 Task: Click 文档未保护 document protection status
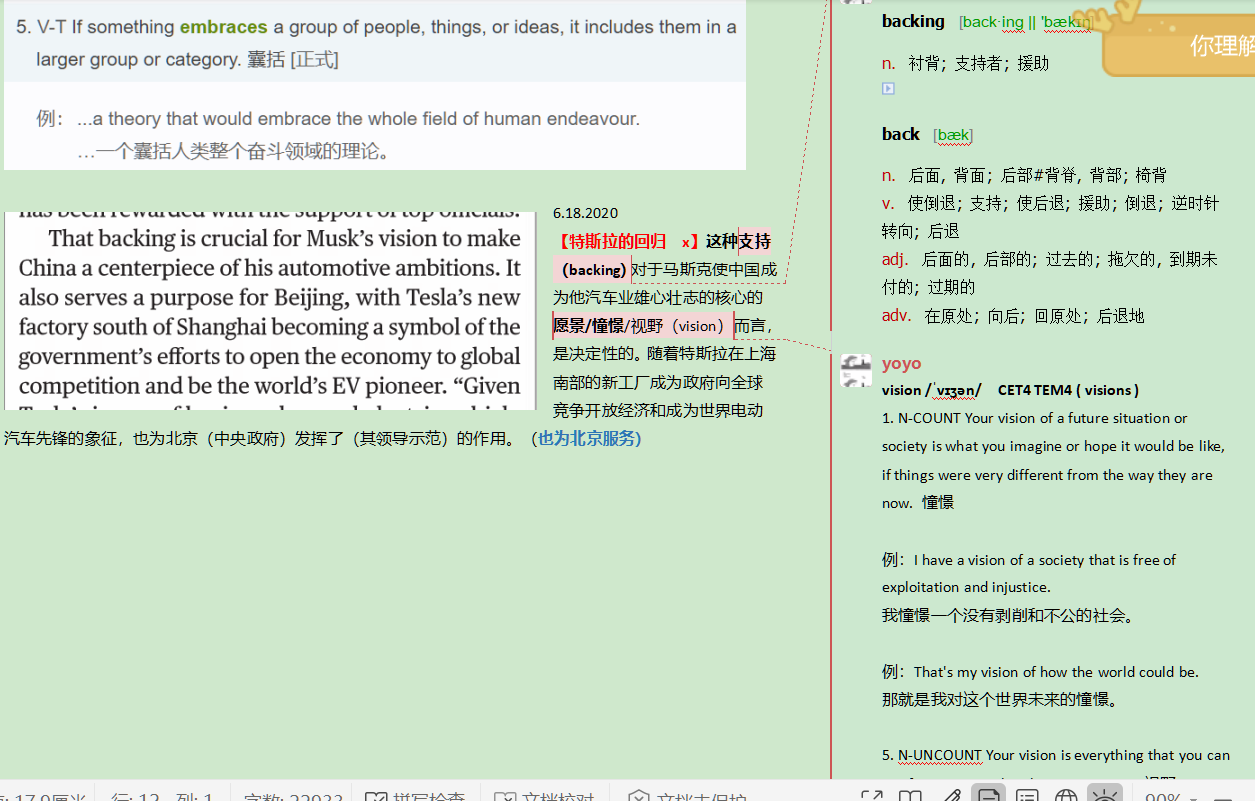[x=688, y=797]
